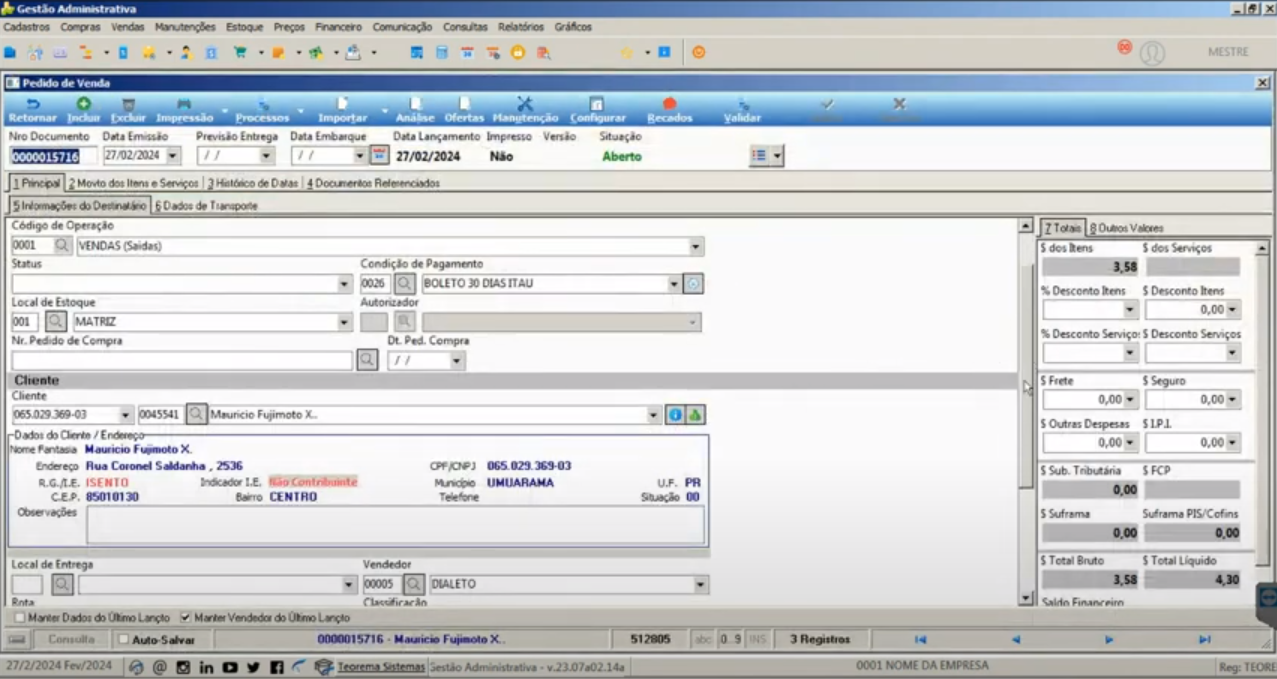This screenshot has width=1277, height=679.
Task: Open Data Emissão date dropdown
Action: pyautogui.click(x=173, y=156)
